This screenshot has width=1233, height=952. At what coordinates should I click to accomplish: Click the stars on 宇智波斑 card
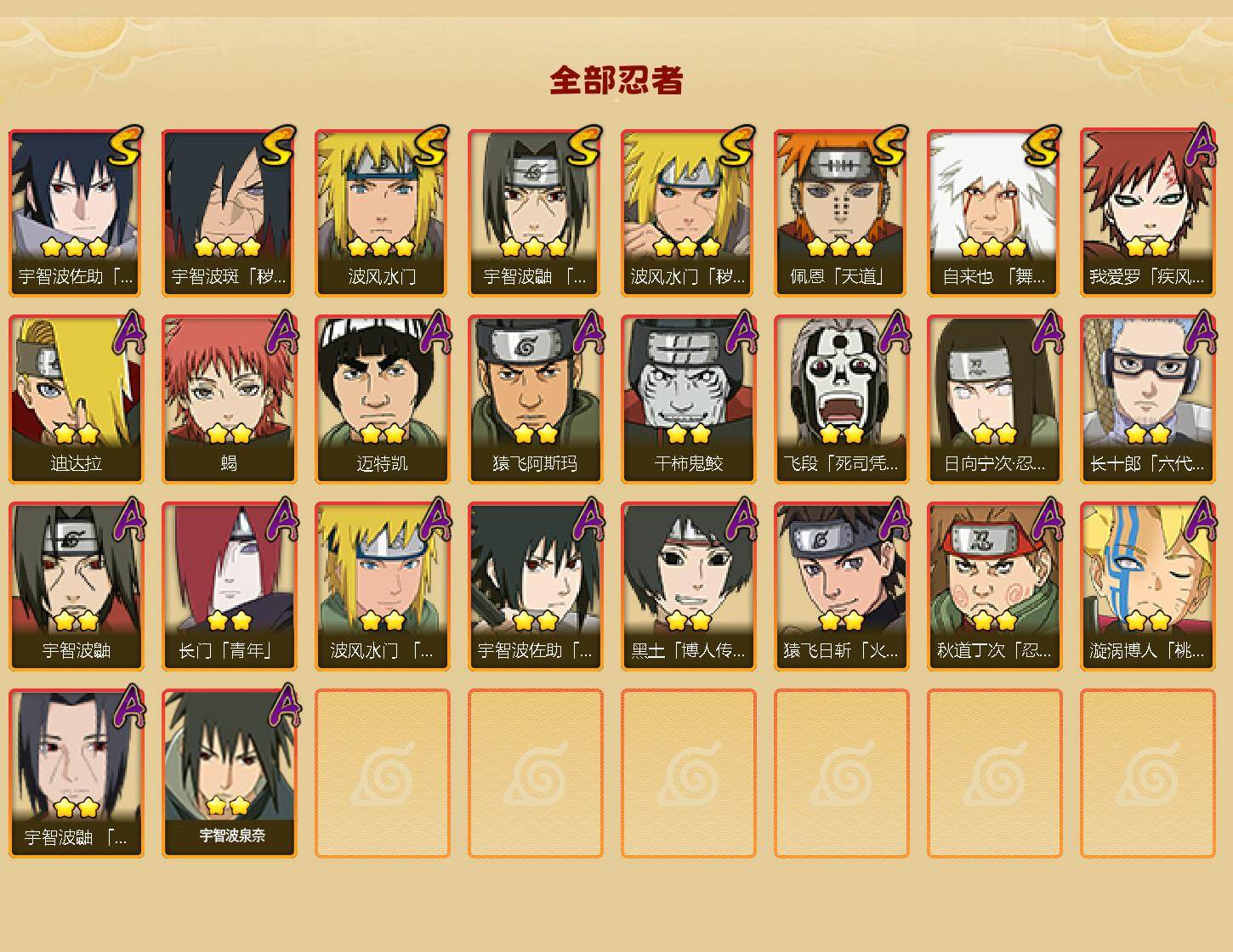227,247
